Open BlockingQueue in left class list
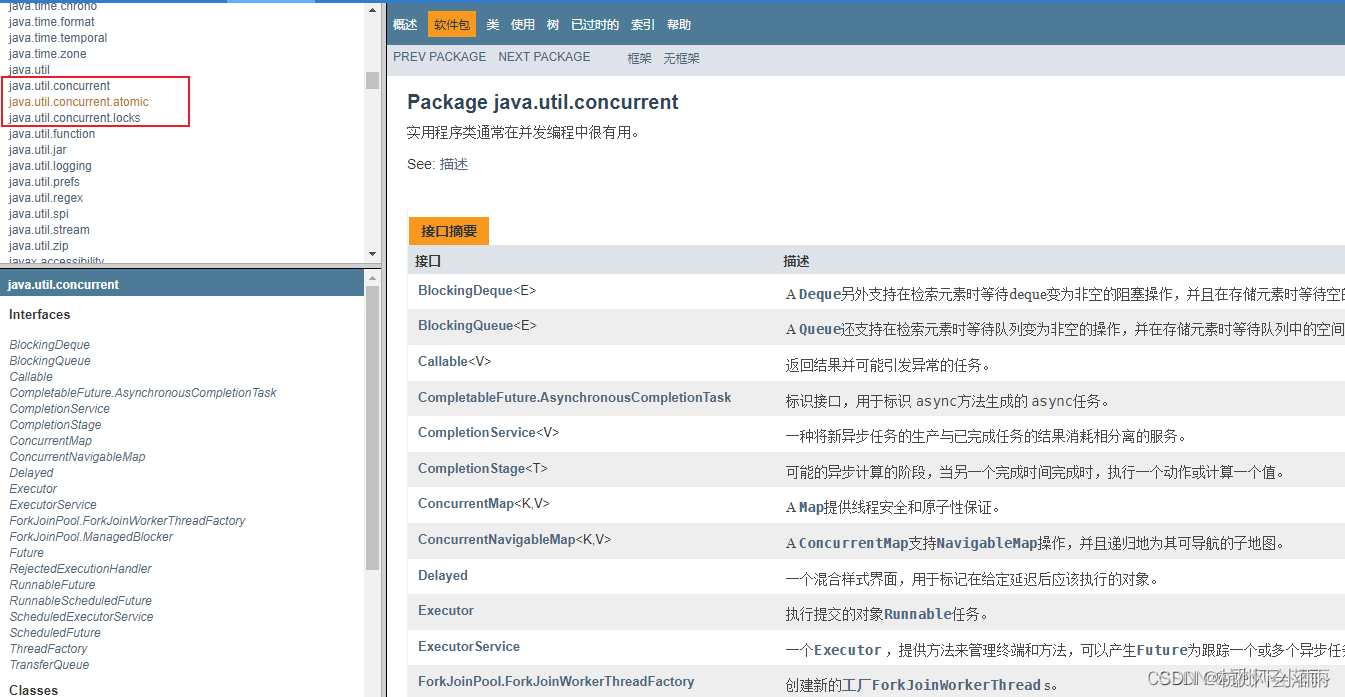1345x697 pixels. point(50,361)
